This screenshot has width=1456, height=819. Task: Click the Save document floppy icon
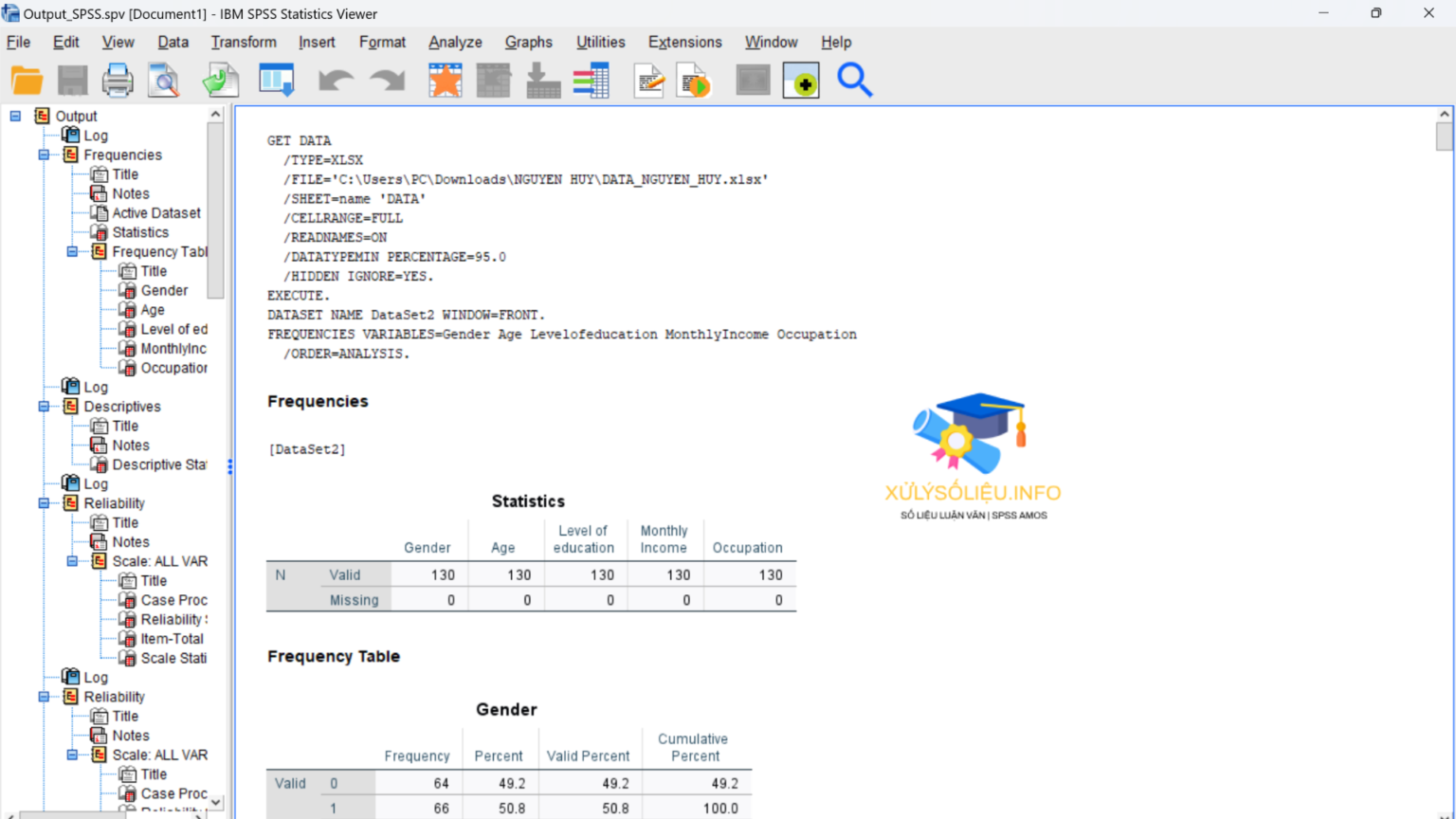(x=73, y=81)
